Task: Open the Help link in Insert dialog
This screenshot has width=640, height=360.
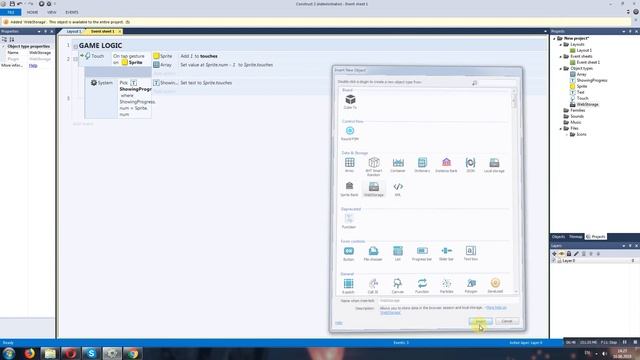Action: (x=338, y=323)
